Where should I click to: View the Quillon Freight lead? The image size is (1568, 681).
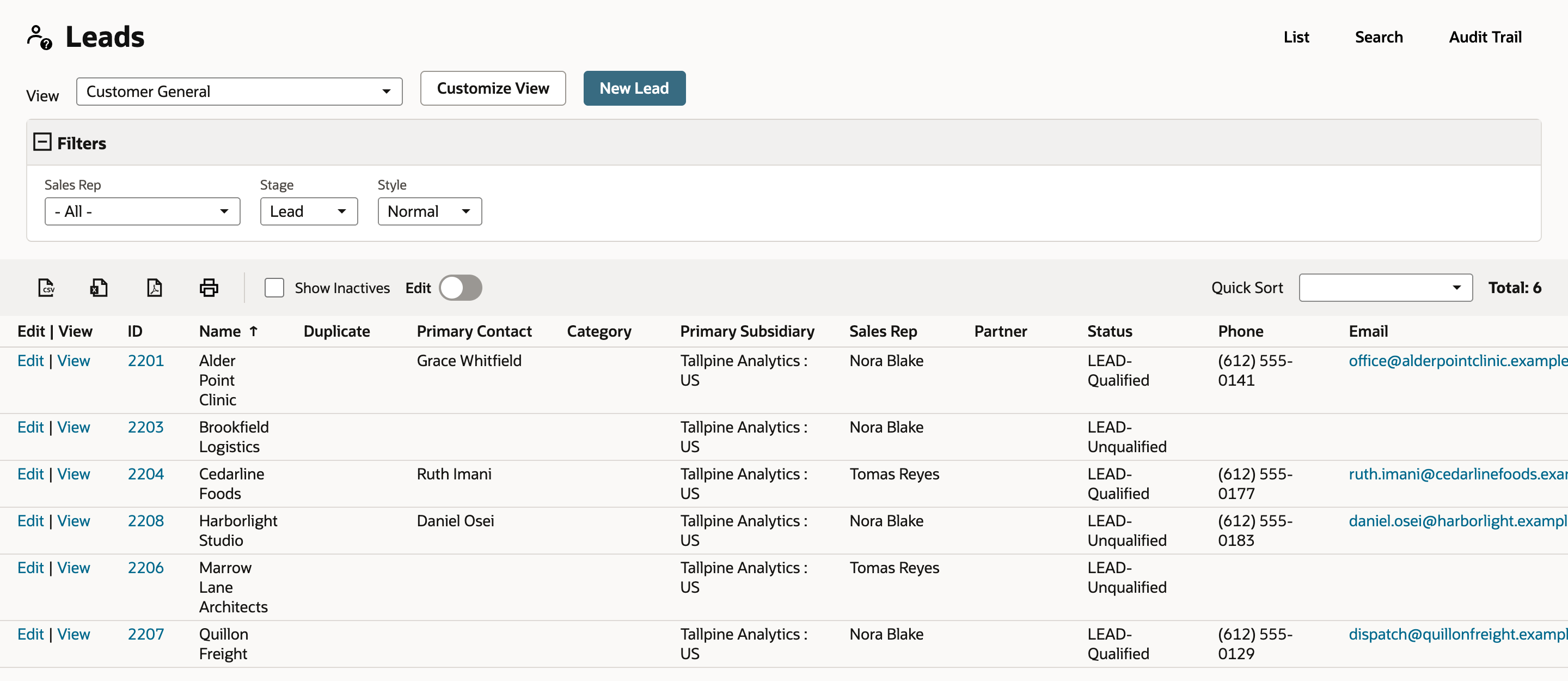73,634
